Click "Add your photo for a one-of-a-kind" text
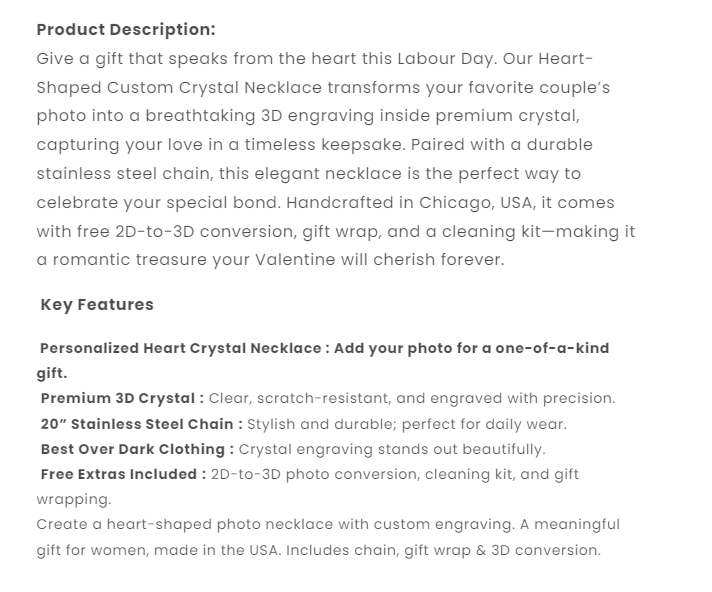712x592 pixels. coord(471,348)
